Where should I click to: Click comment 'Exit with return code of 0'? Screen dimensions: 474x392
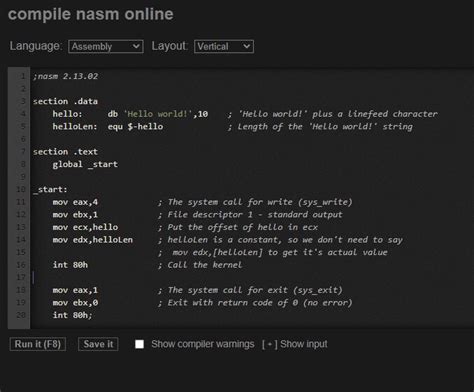[233, 303]
